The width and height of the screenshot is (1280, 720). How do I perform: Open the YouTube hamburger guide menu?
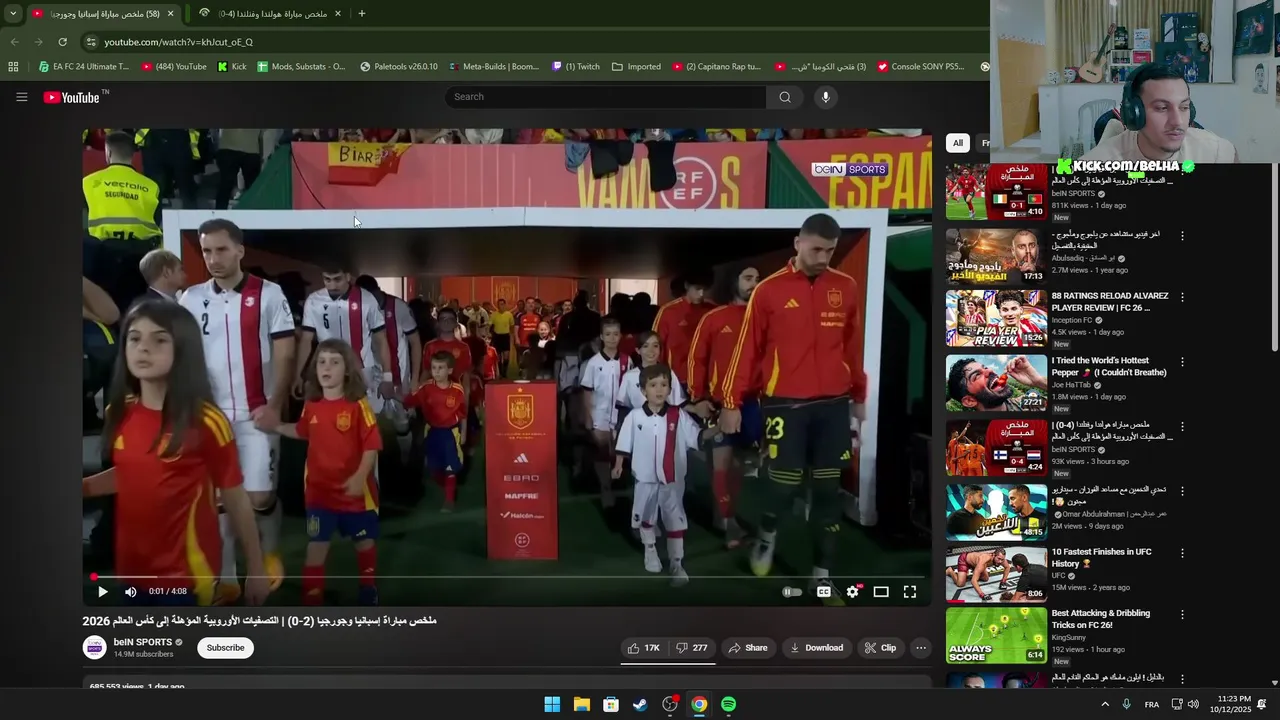(21, 97)
